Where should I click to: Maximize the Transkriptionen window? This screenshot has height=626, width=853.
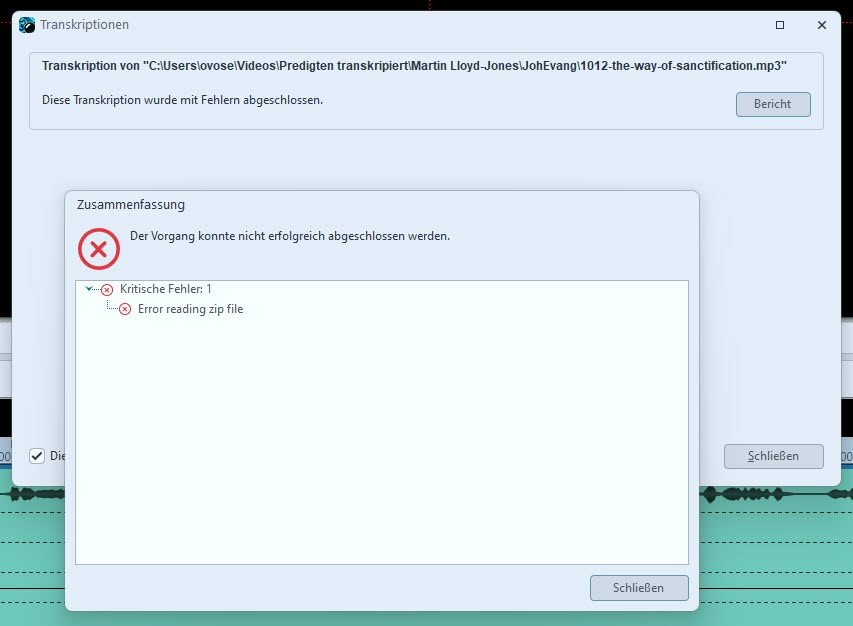pyautogui.click(x=780, y=25)
